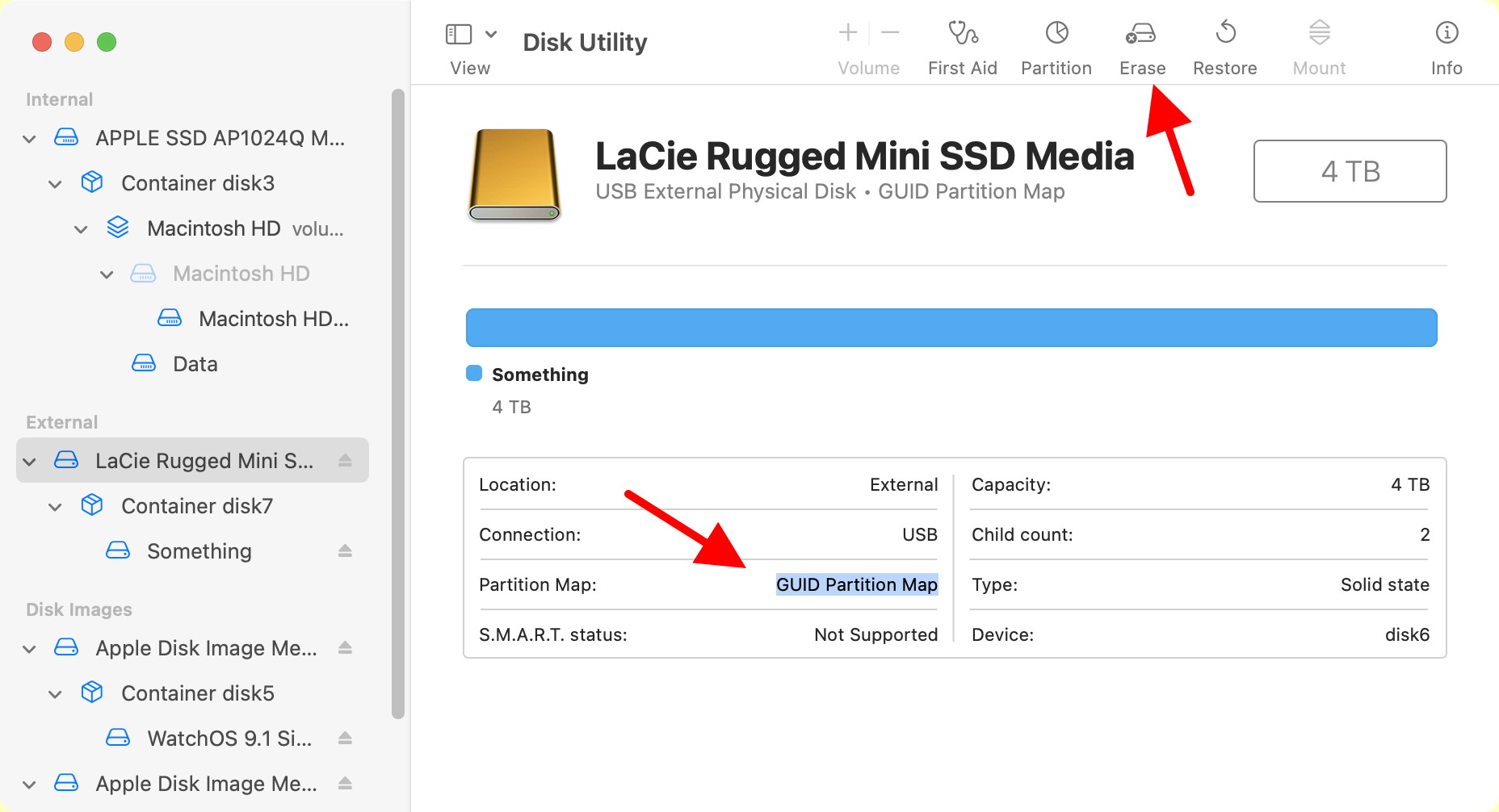The width and height of the screenshot is (1499, 812).
Task: Click the add Volume plus button
Action: click(x=847, y=33)
